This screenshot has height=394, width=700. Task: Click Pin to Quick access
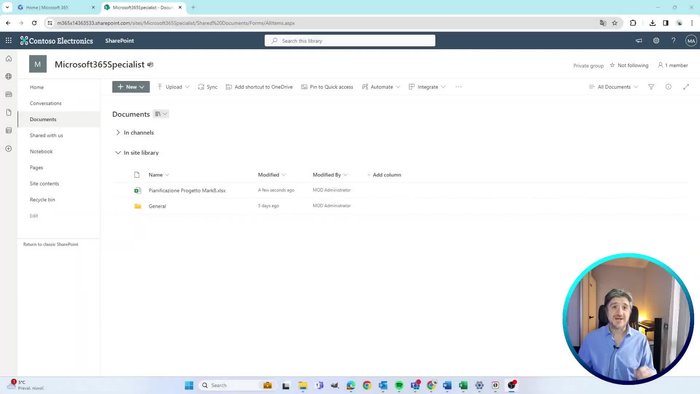pyautogui.click(x=327, y=87)
